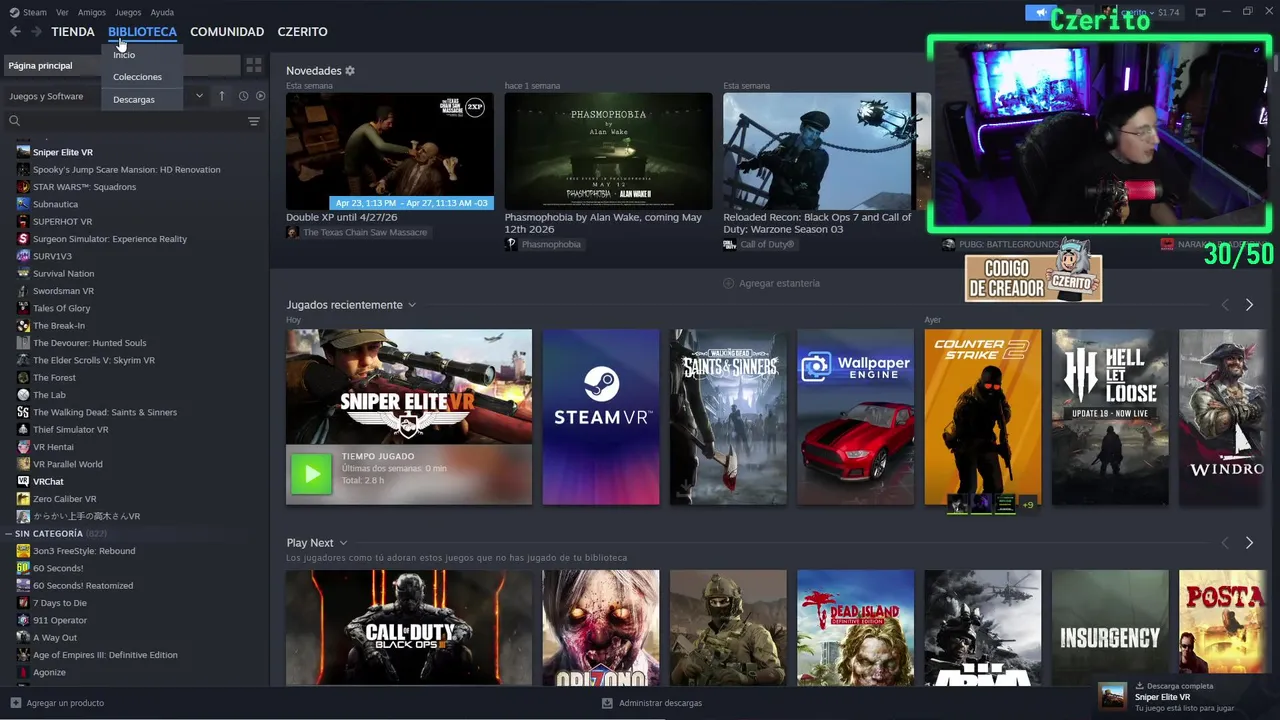Click the 60 Seconds! game icon

tap(24, 568)
